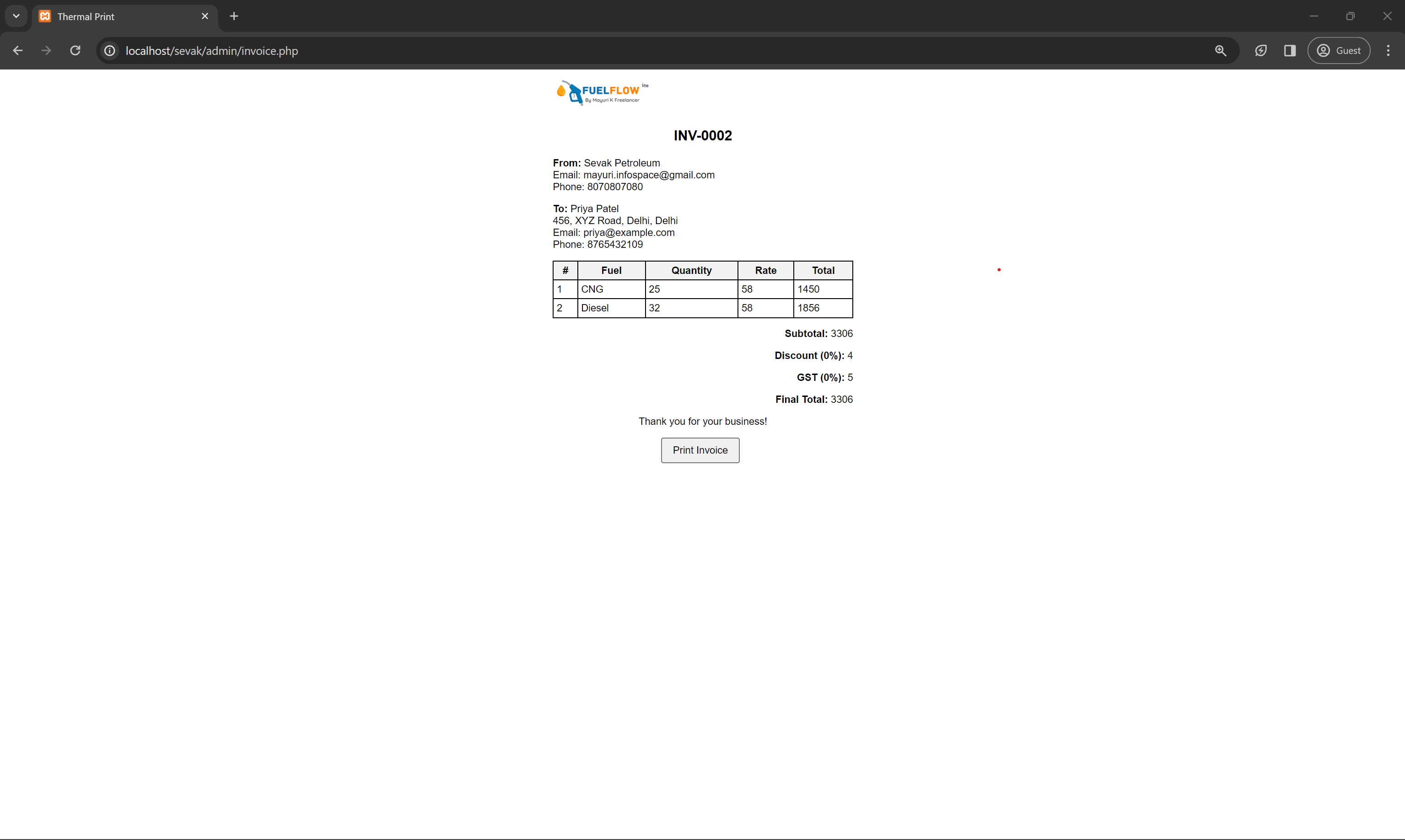This screenshot has width=1405, height=840.
Task: Open the zoom magnifier icon
Action: (1220, 51)
